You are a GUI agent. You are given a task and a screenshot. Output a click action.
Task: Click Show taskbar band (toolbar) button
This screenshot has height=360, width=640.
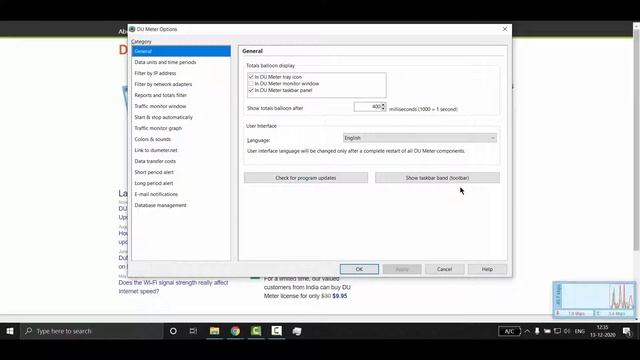coord(437,178)
